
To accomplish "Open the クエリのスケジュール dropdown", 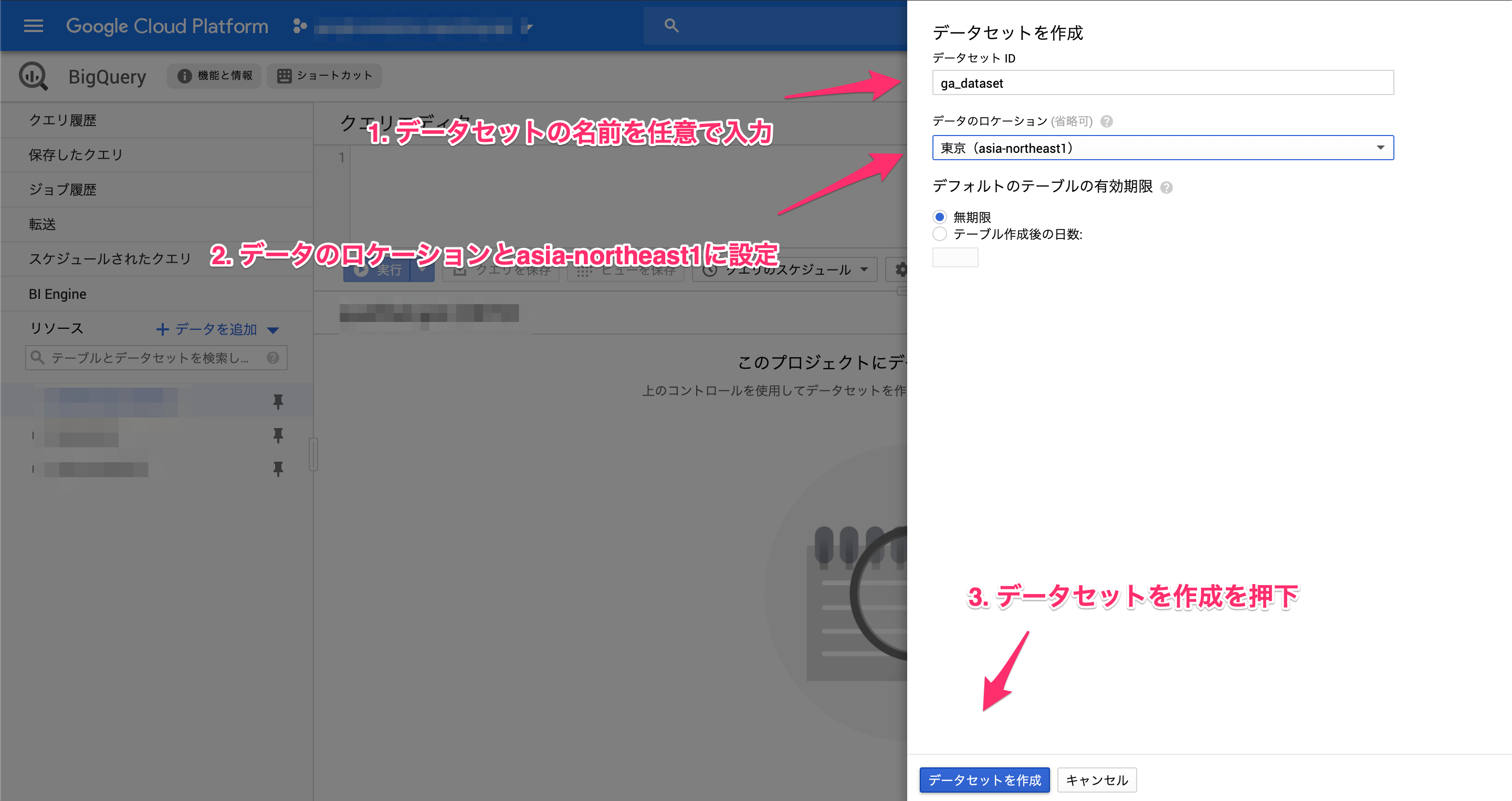I will click(785, 269).
